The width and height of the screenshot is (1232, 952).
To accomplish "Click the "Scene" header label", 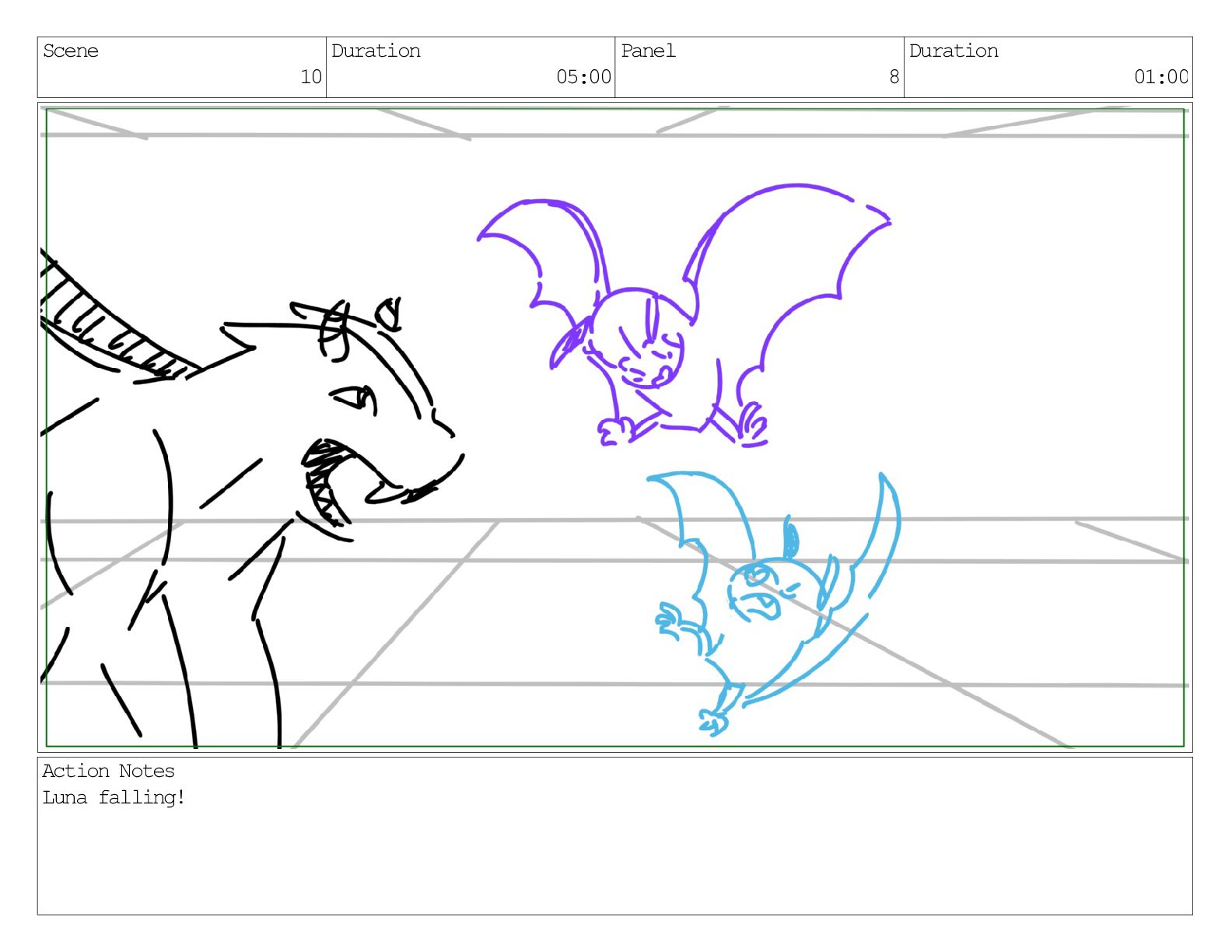I will [x=71, y=51].
